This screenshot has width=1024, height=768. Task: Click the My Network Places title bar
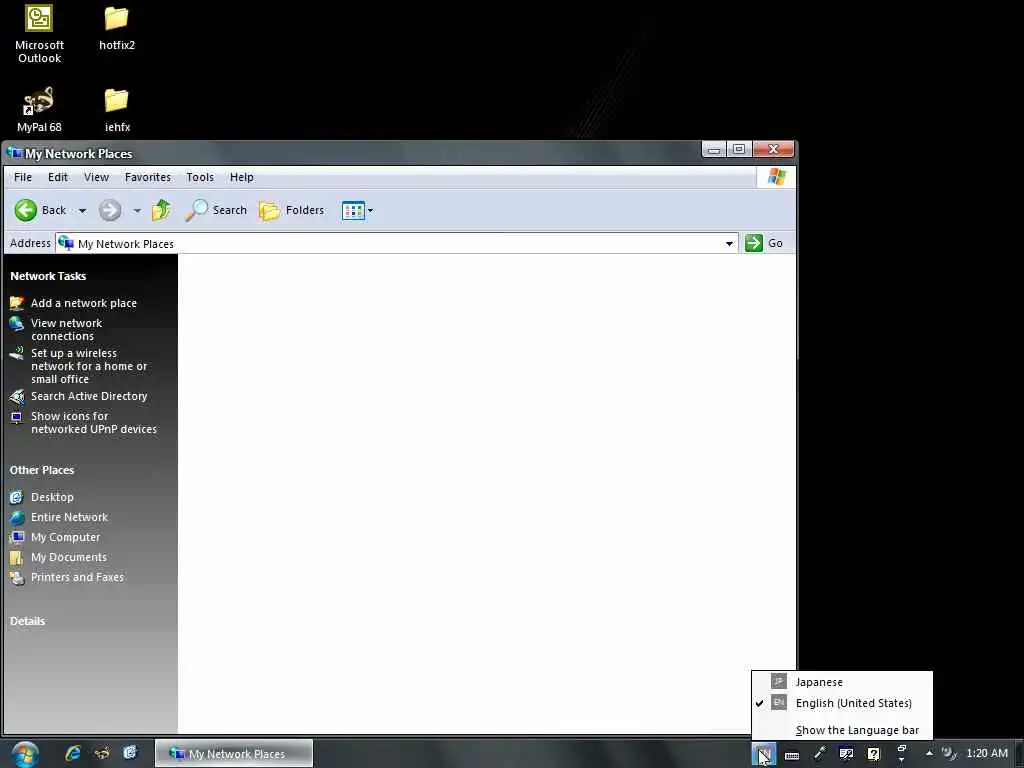click(353, 153)
